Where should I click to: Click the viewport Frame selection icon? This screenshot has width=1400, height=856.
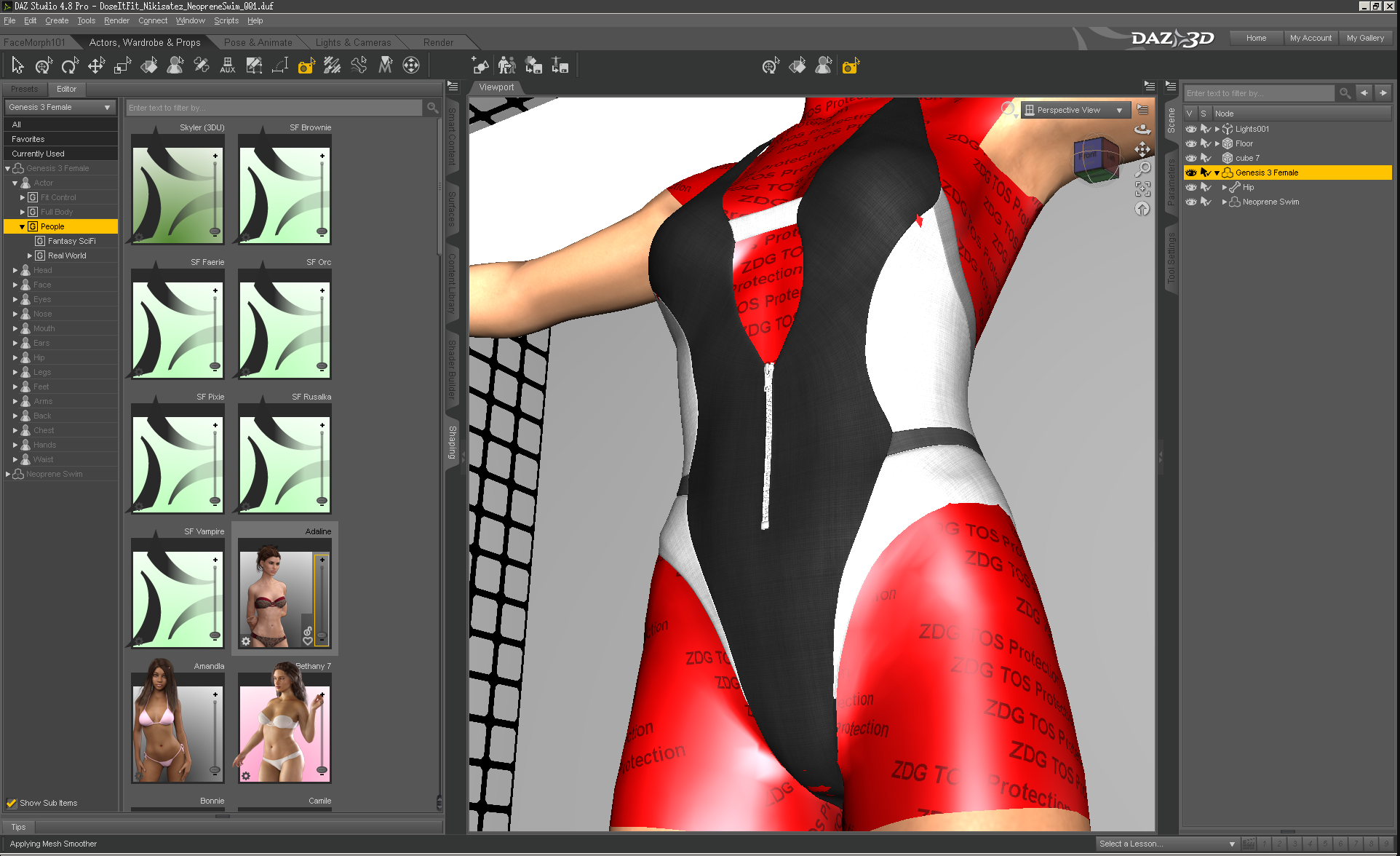pos(1142,189)
